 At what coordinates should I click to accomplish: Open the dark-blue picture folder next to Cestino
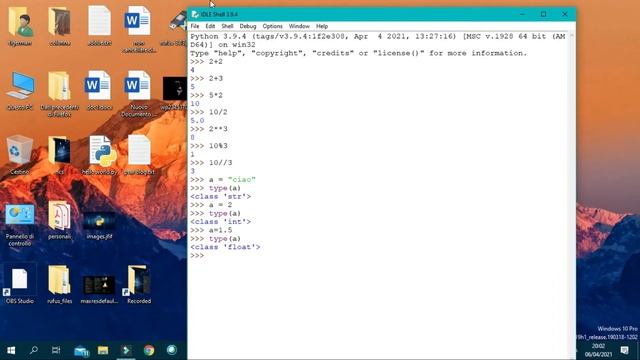point(60,155)
